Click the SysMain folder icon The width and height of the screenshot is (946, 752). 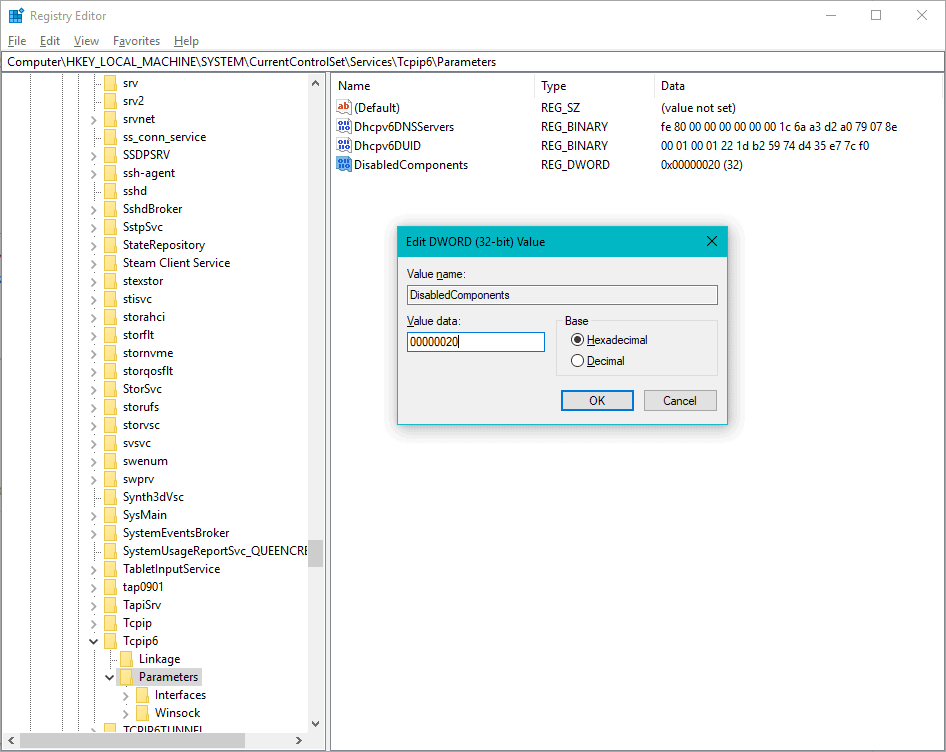(110, 515)
